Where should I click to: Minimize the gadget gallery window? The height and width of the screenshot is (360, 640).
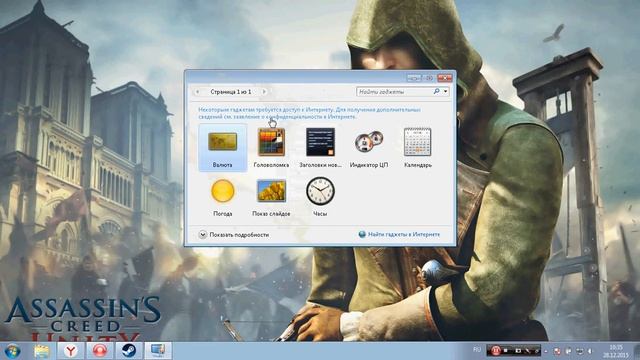(413, 78)
